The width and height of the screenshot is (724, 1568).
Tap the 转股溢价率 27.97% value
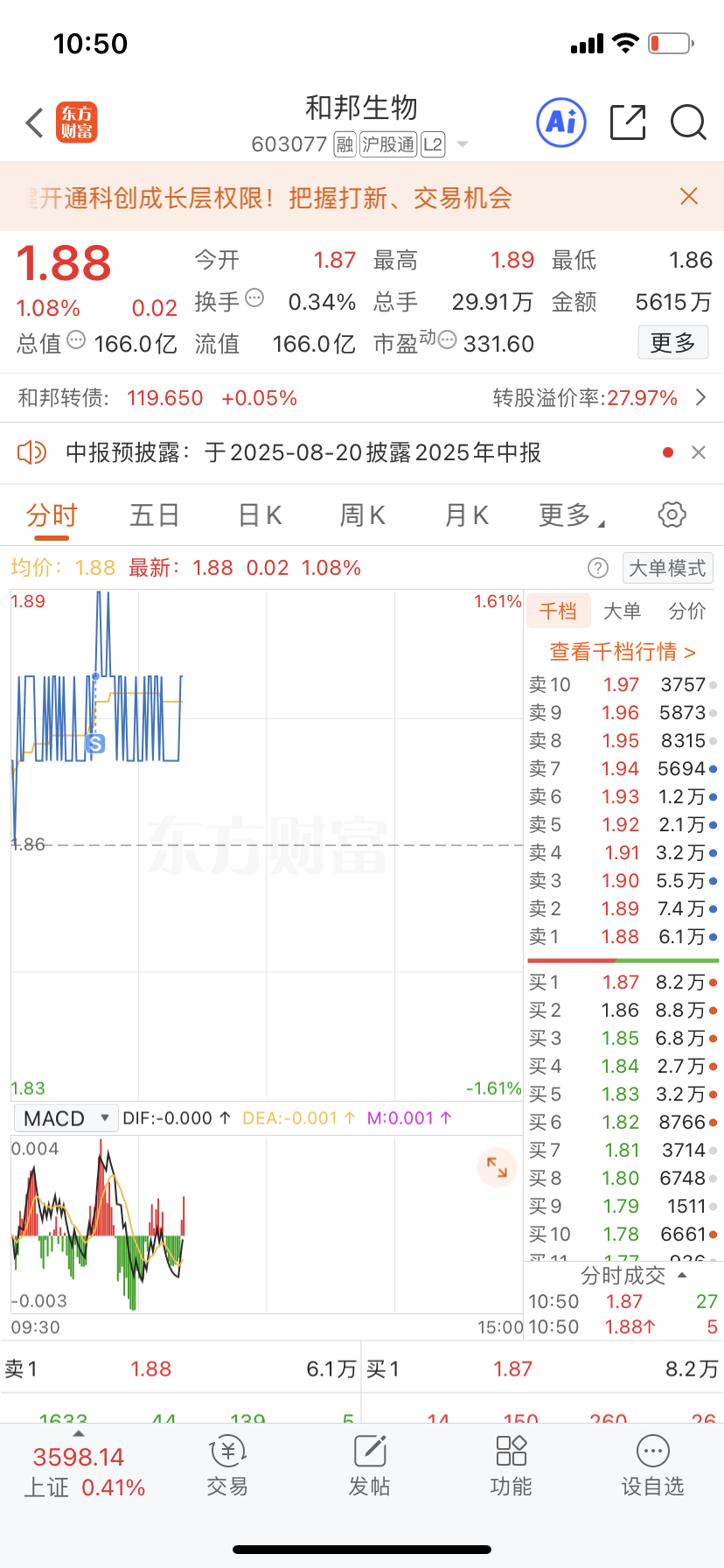click(x=643, y=398)
